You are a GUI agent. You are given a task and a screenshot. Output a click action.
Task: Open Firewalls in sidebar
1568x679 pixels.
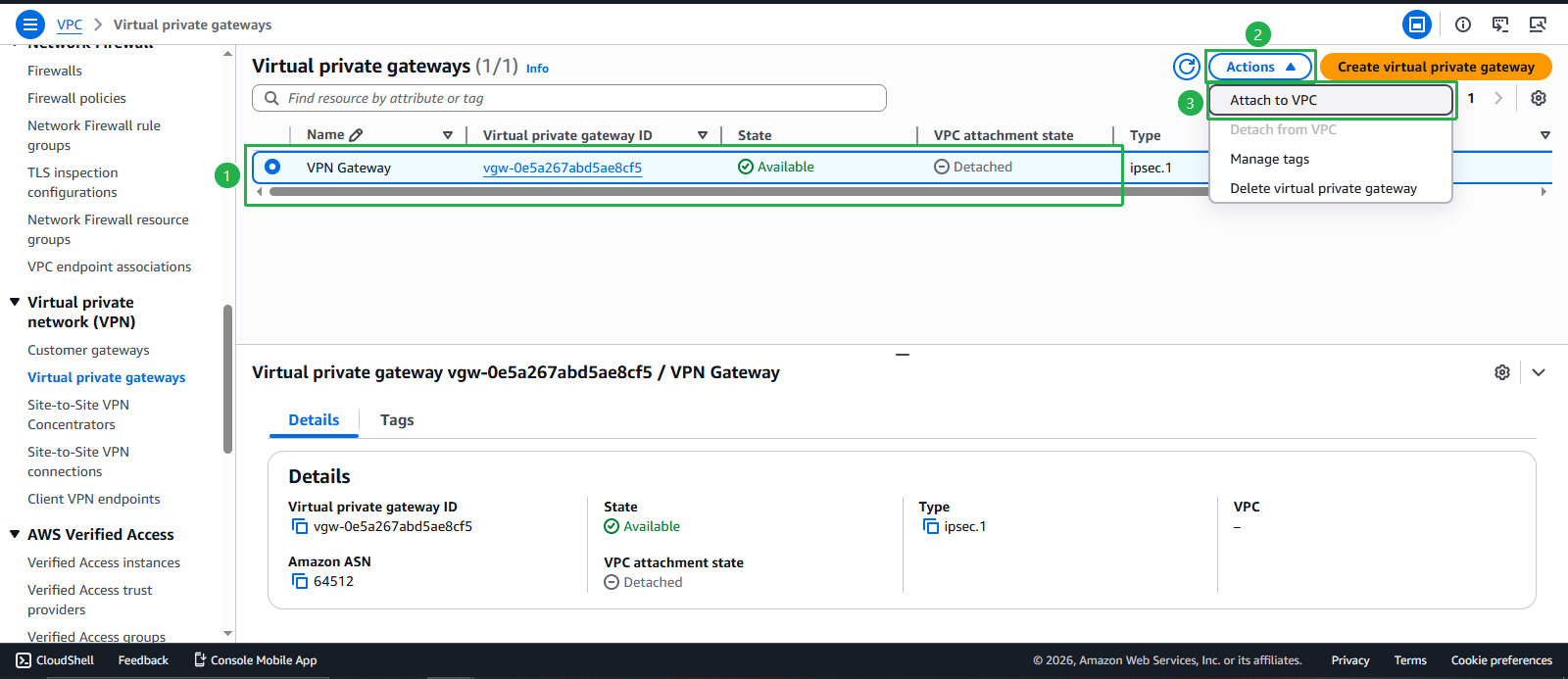click(x=55, y=71)
